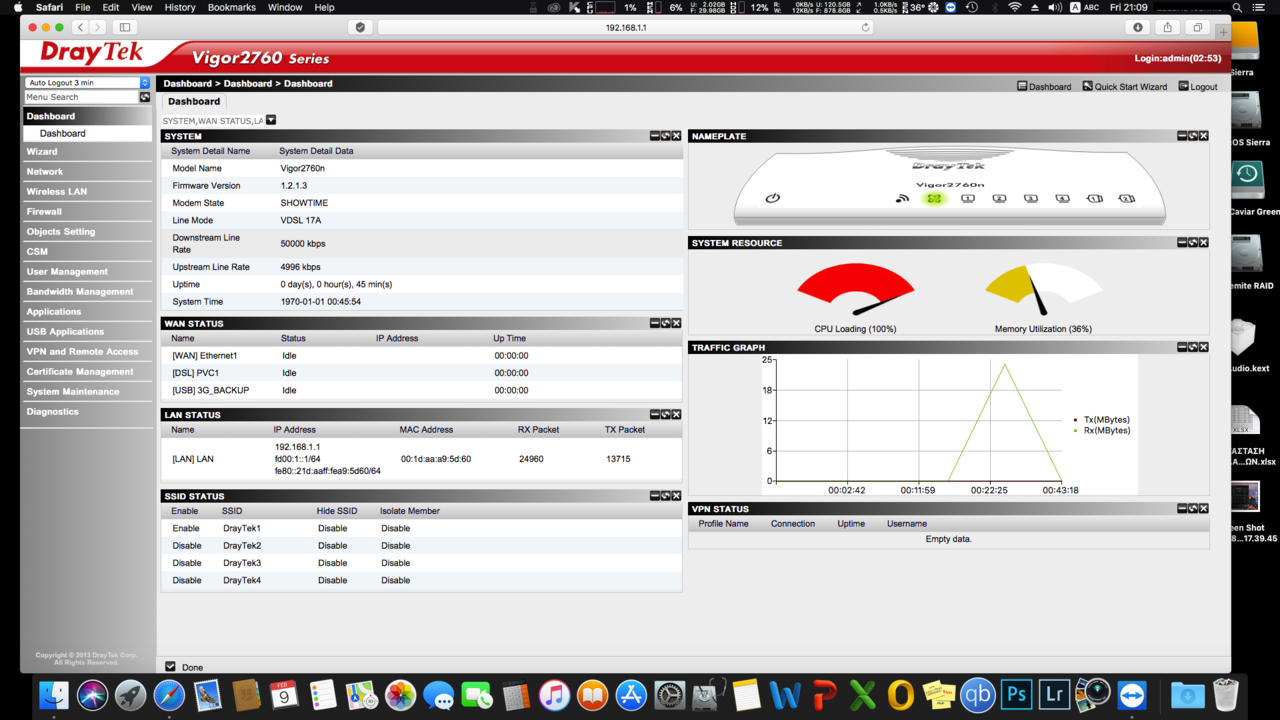The width and height of the screenshot is (1280, 720).
Task: Refresh the WAN STATUS panel
Action: click(666, 323)
